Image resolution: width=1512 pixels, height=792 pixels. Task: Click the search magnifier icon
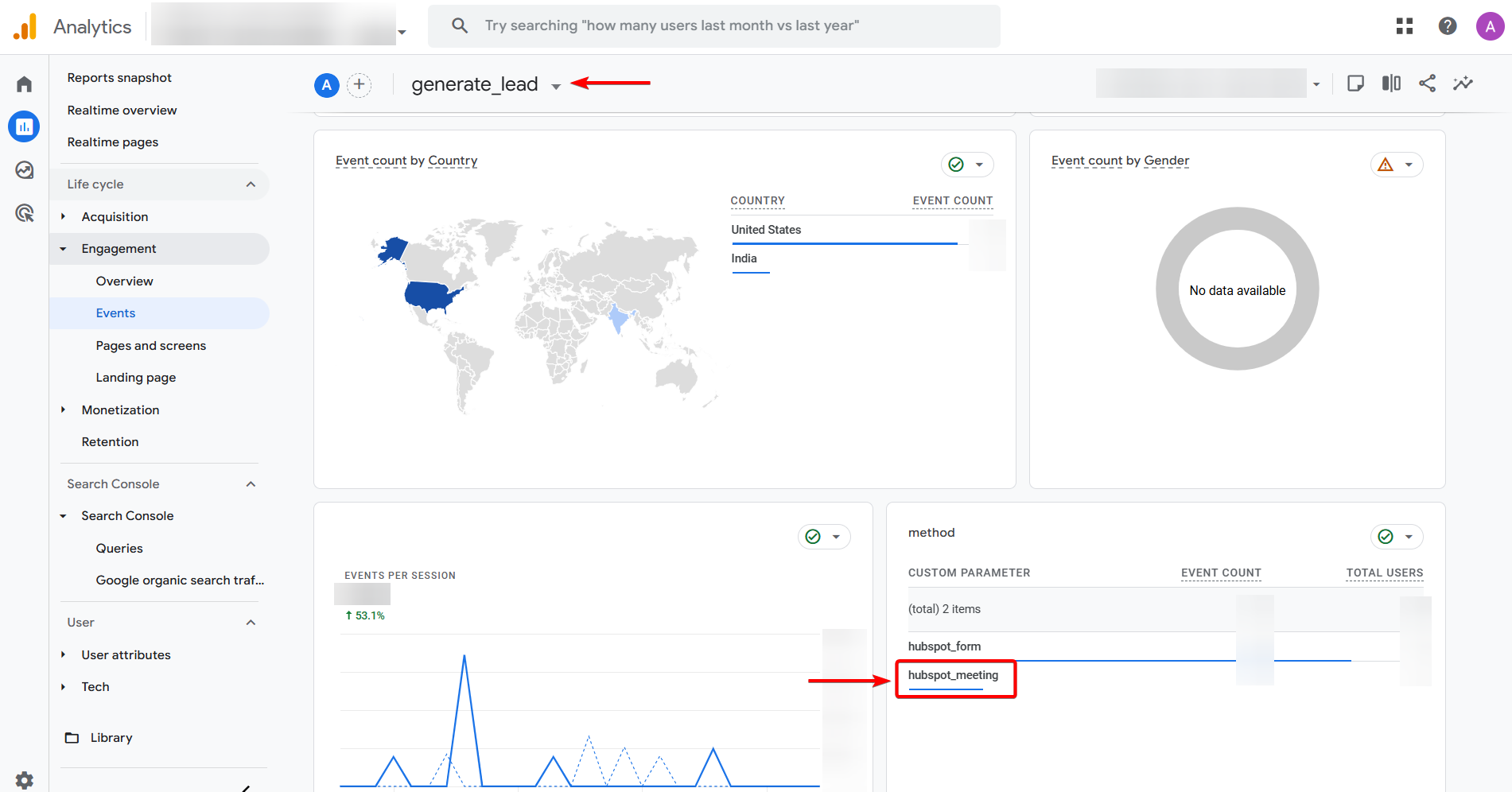pos(460,25)
